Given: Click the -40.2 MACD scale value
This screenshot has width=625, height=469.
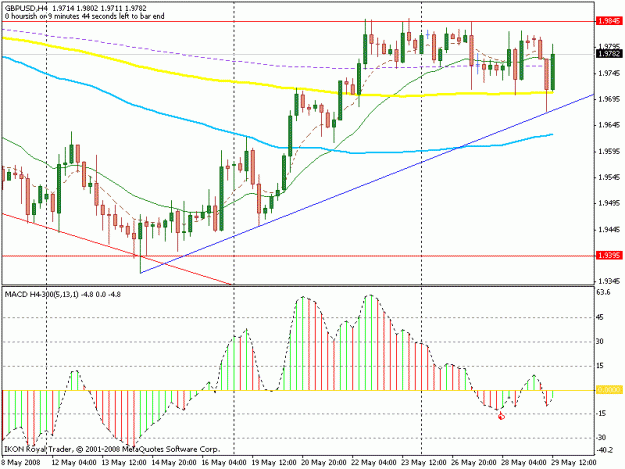Looking at the screenshot, I should [605, 450].
